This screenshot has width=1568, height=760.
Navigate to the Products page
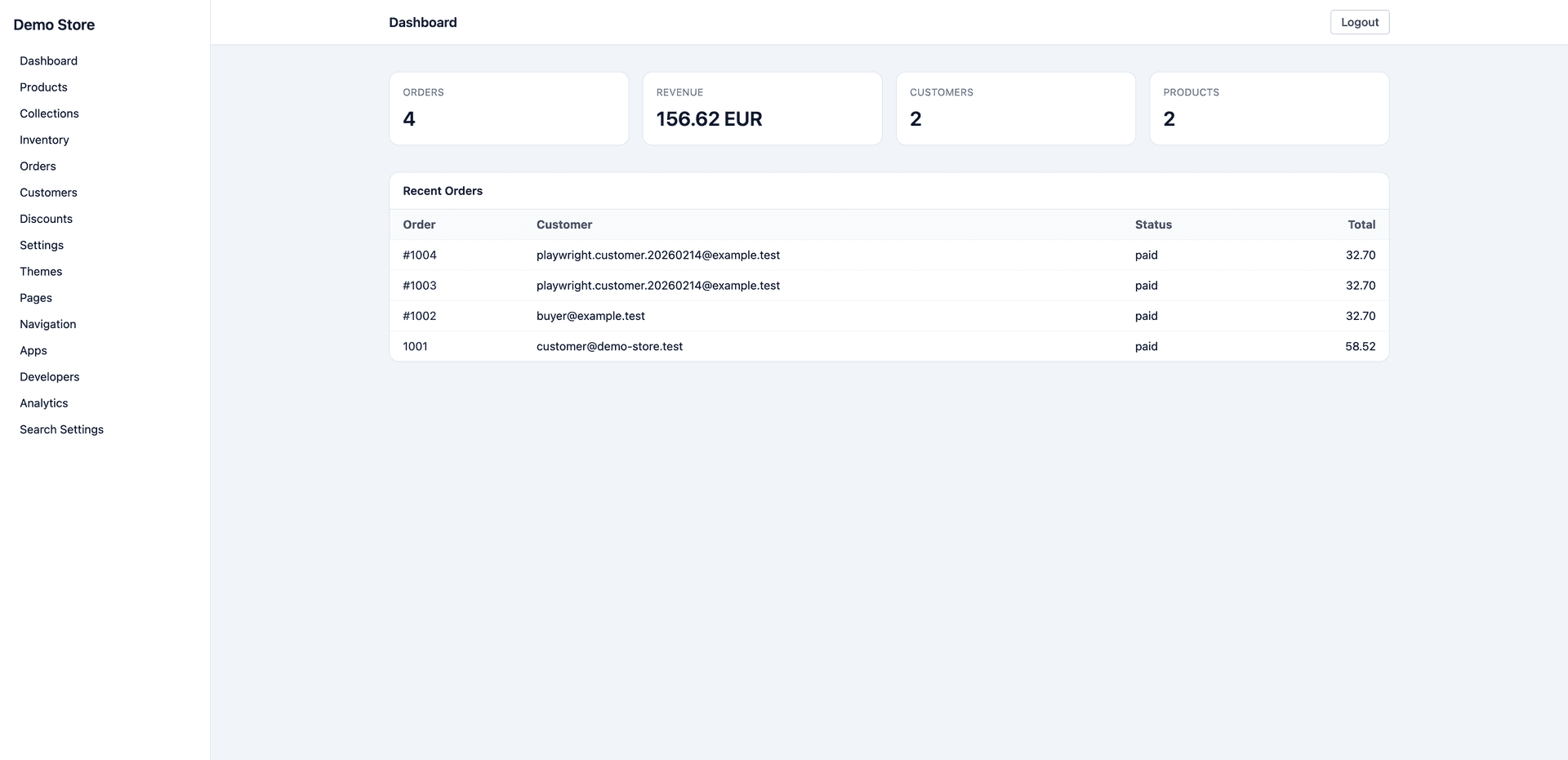pos(43,87)
